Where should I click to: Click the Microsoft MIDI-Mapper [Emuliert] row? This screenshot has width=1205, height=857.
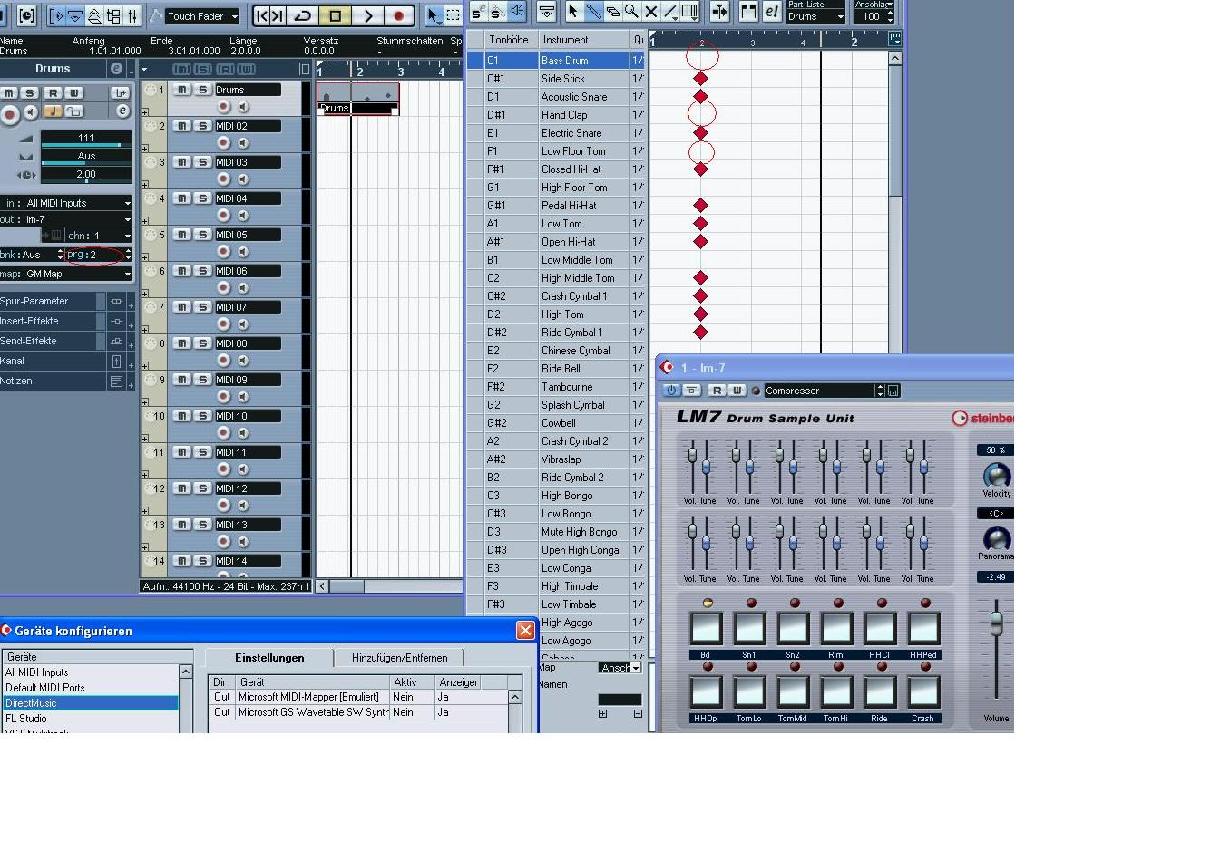(358, 697)
